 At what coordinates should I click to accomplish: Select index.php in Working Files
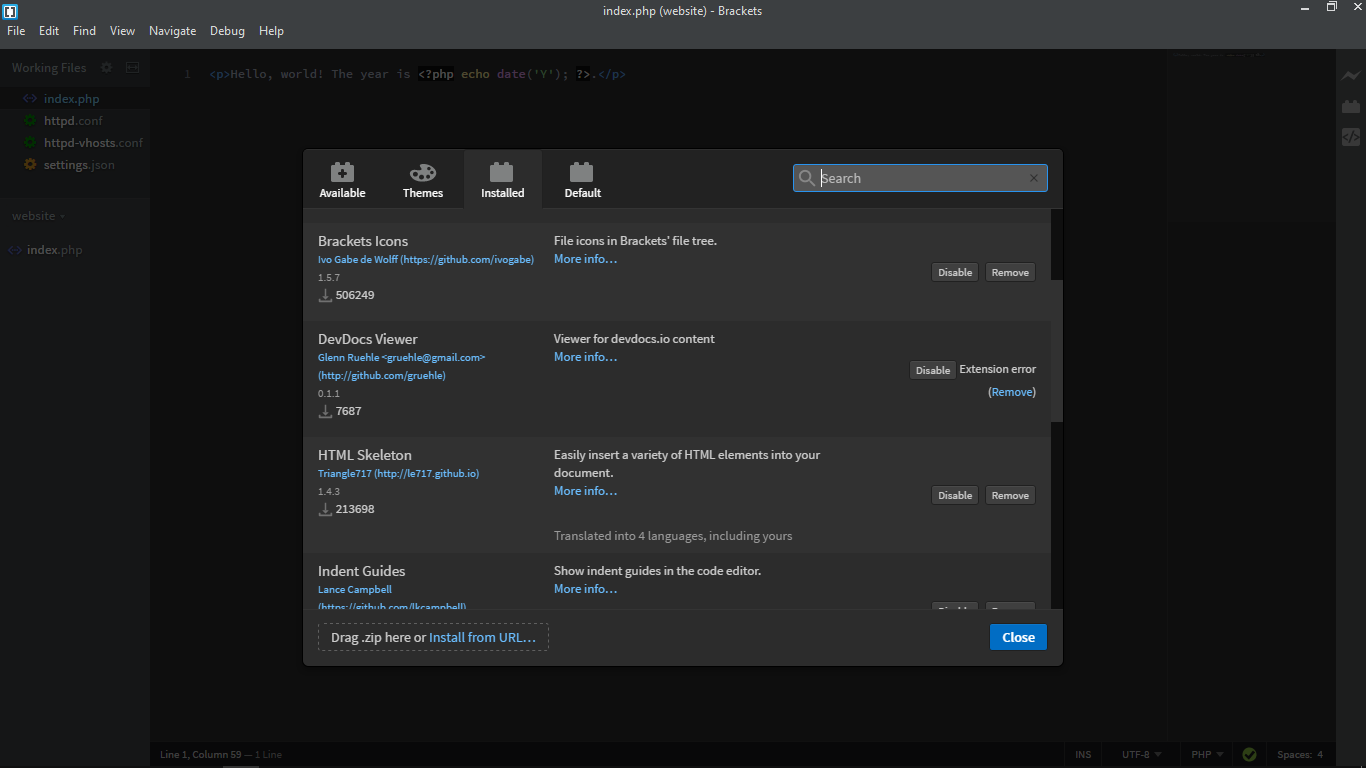tap(71, 99)
